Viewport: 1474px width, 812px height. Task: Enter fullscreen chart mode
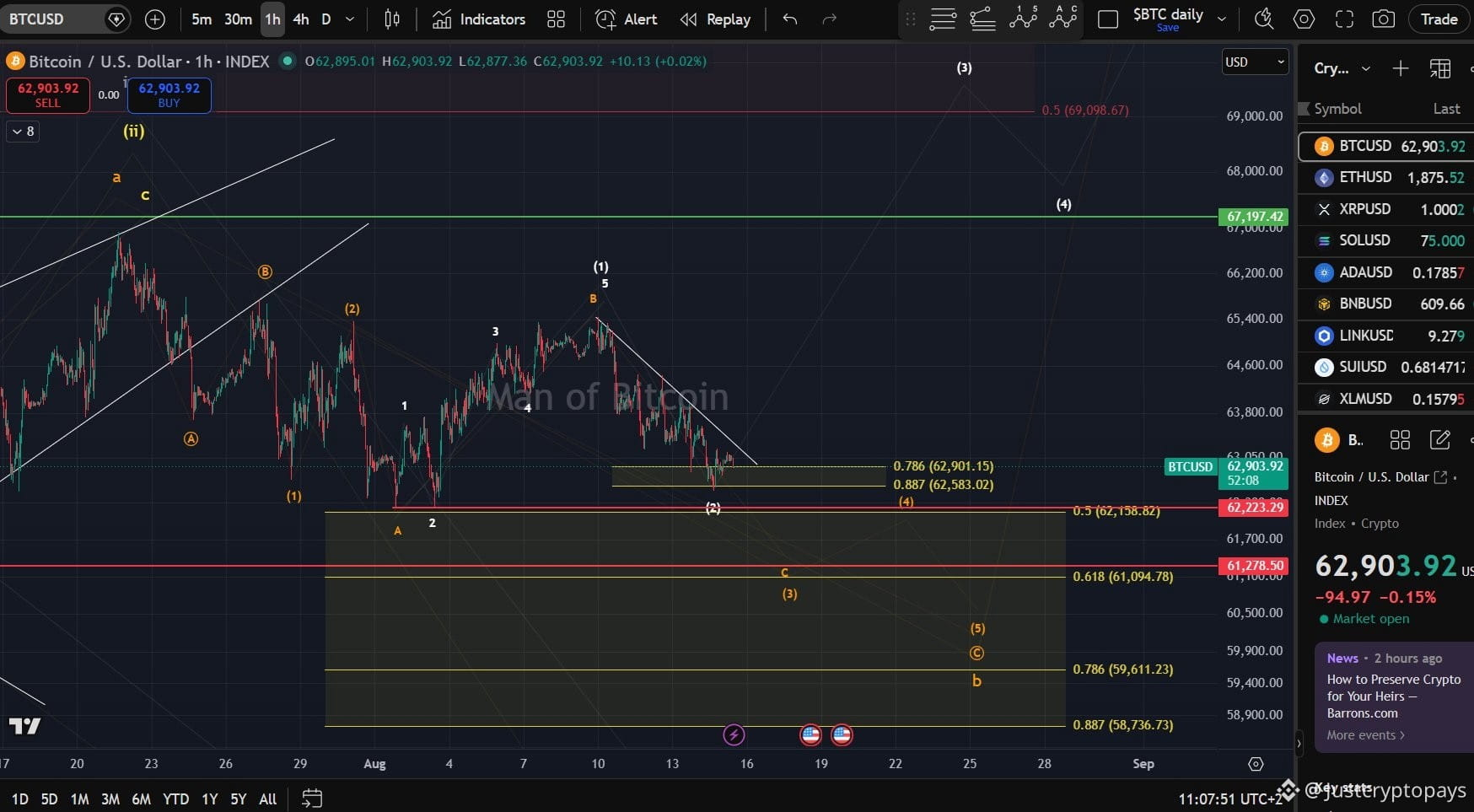[x=1345, y=19]
